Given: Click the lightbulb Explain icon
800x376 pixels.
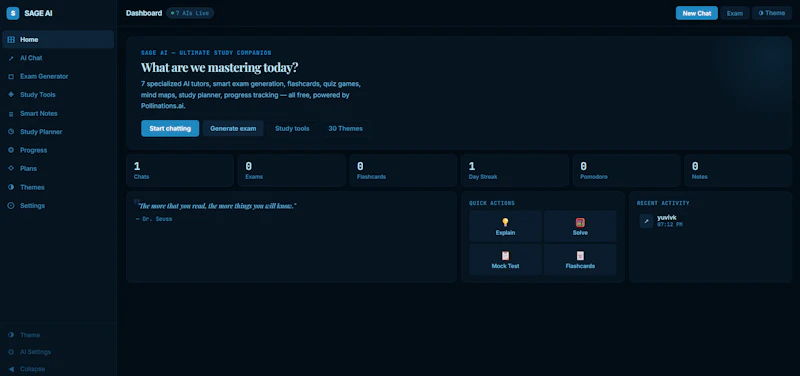Looking at the screenshot, I should pos(505,222).
